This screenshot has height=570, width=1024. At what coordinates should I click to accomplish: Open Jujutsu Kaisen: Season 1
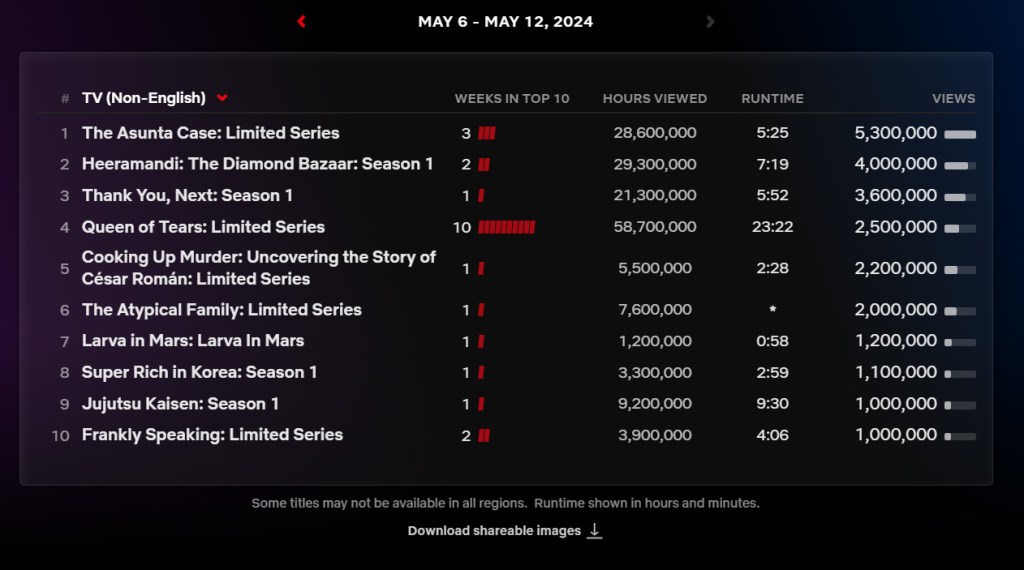180,404
